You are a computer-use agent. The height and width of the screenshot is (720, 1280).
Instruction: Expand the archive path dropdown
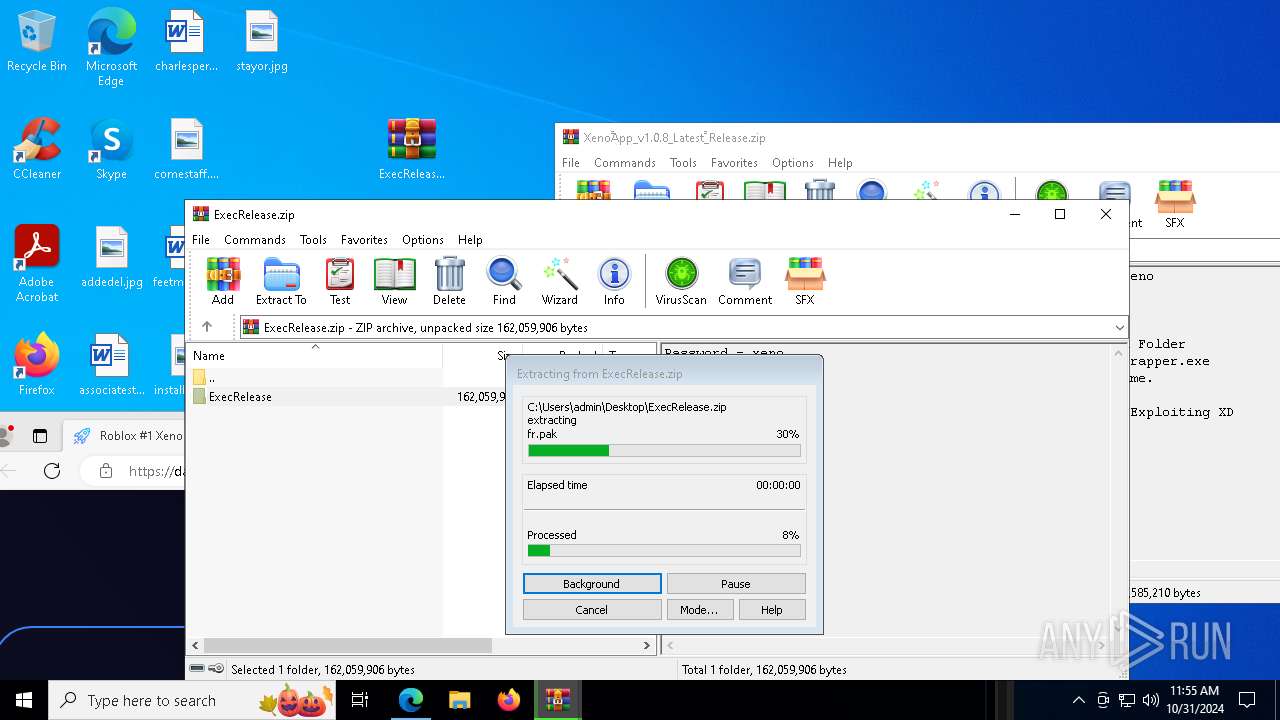click(1119, 327)
